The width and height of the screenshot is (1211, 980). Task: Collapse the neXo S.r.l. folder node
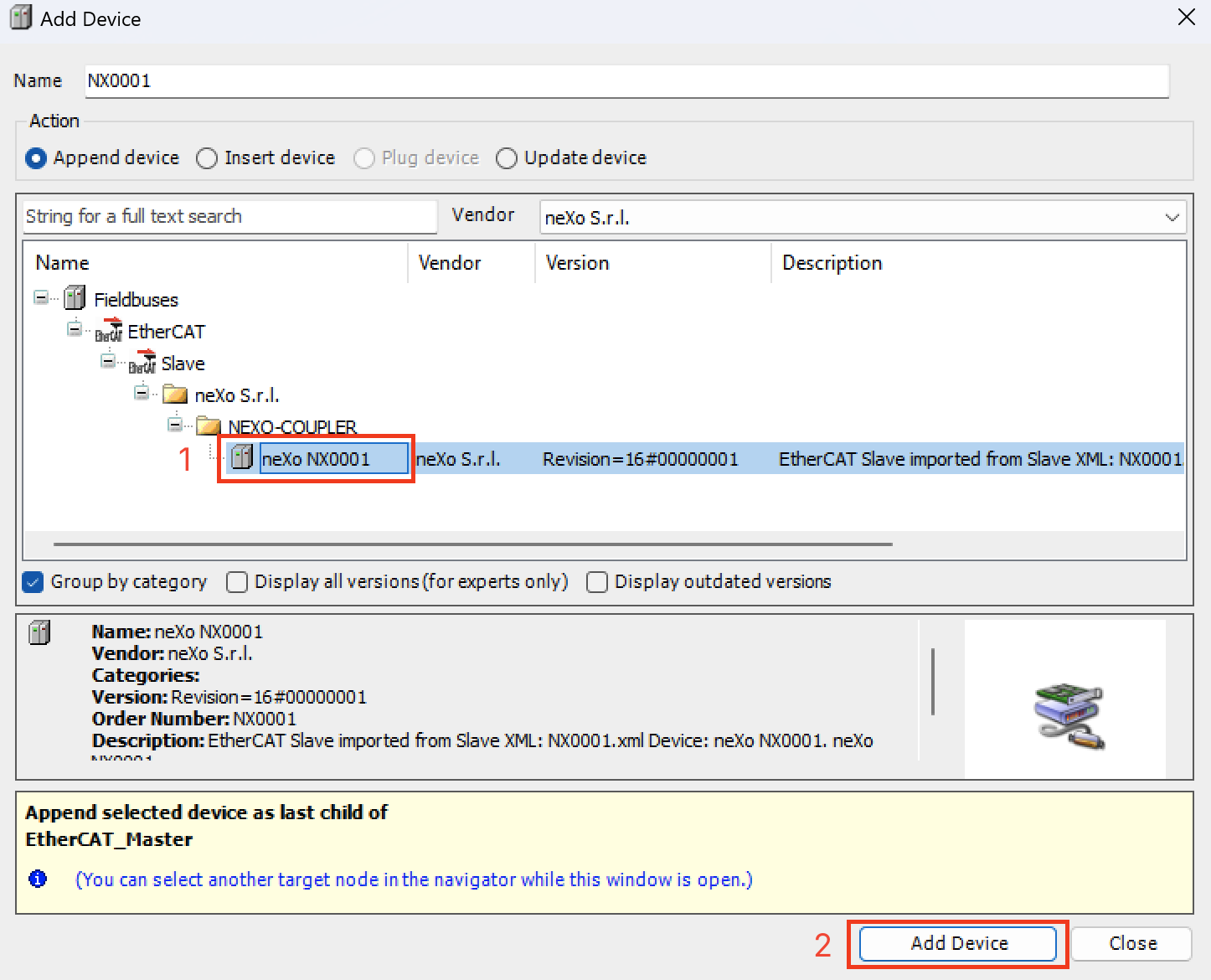point(142,393)
